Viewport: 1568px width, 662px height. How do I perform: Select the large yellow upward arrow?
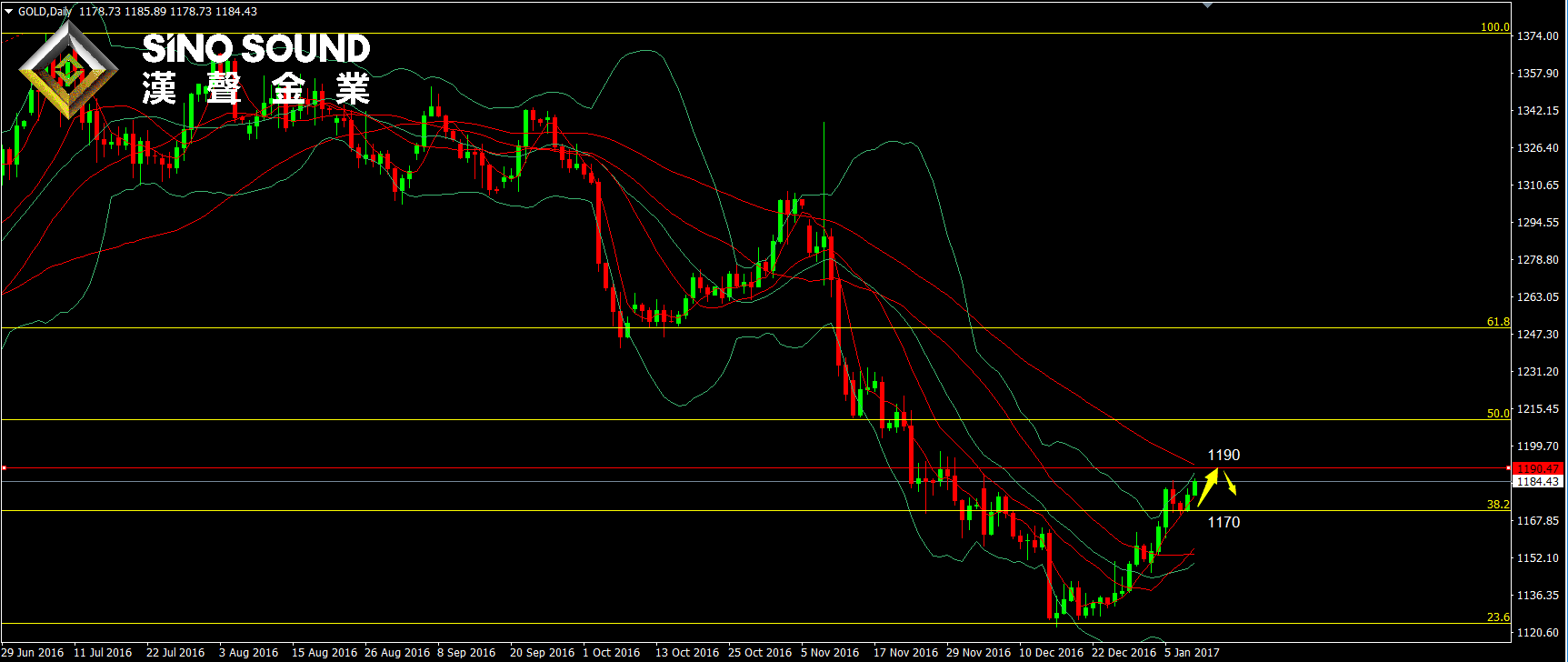pyautogui.click(x=1207, y=486)
